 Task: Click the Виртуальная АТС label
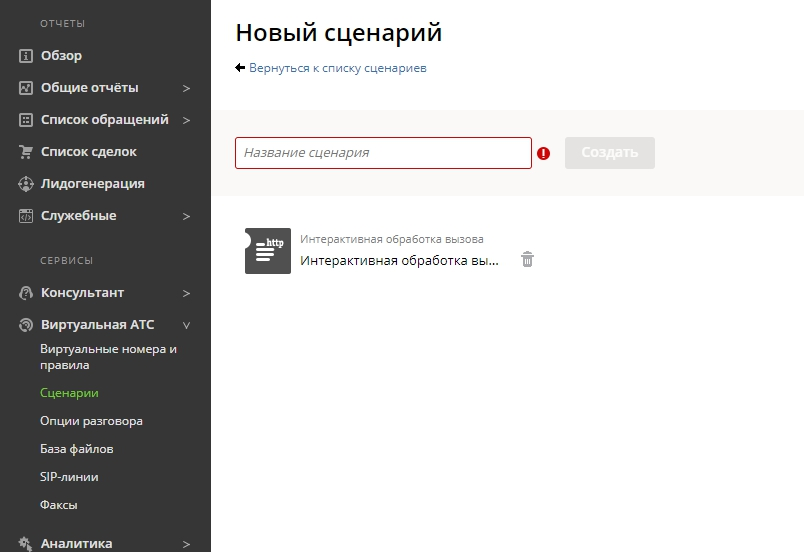[97, 324]
